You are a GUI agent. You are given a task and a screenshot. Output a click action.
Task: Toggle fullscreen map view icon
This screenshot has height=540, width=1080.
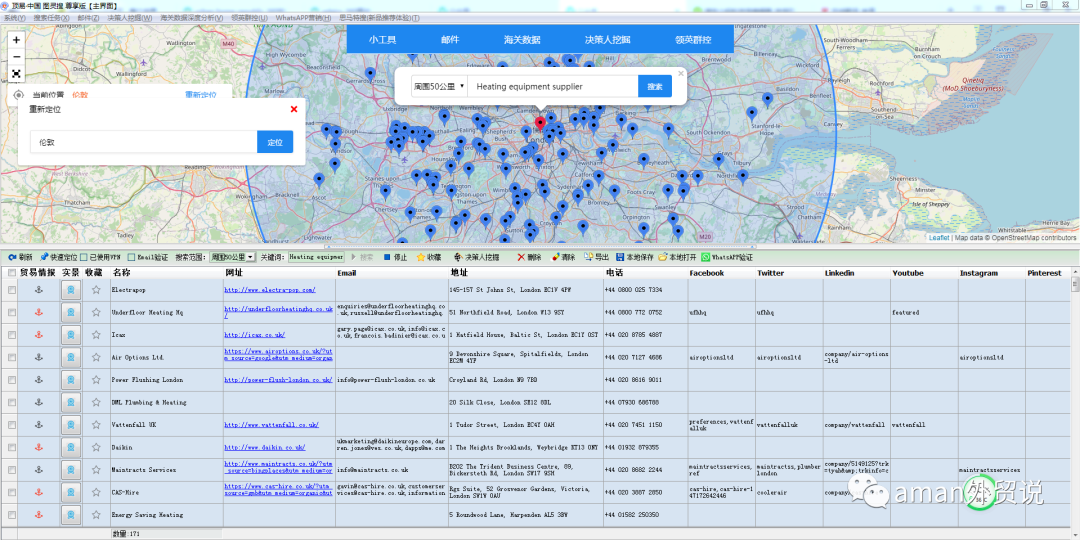tap(17, 73)
